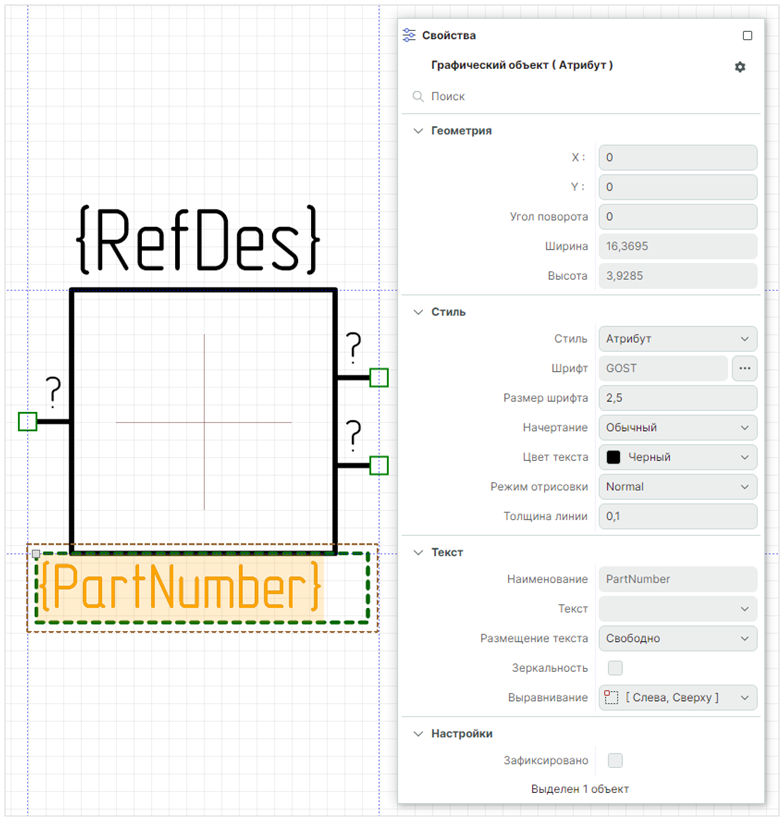The width and height of the screenshot is (784, 823).
Task: Select the left pin green square endpoint
Action: click(28, 422)
